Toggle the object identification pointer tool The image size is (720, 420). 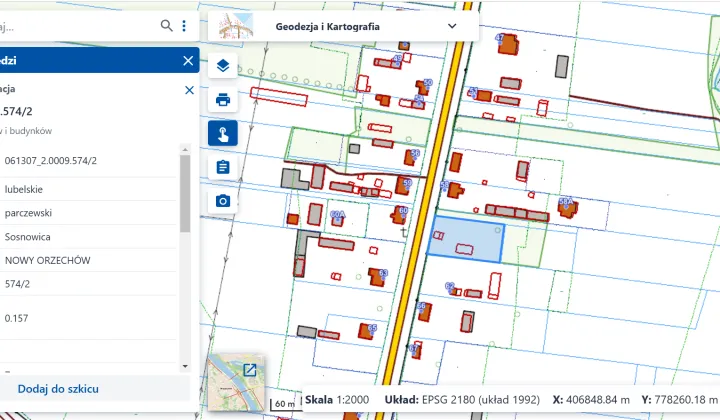point(223,133)
